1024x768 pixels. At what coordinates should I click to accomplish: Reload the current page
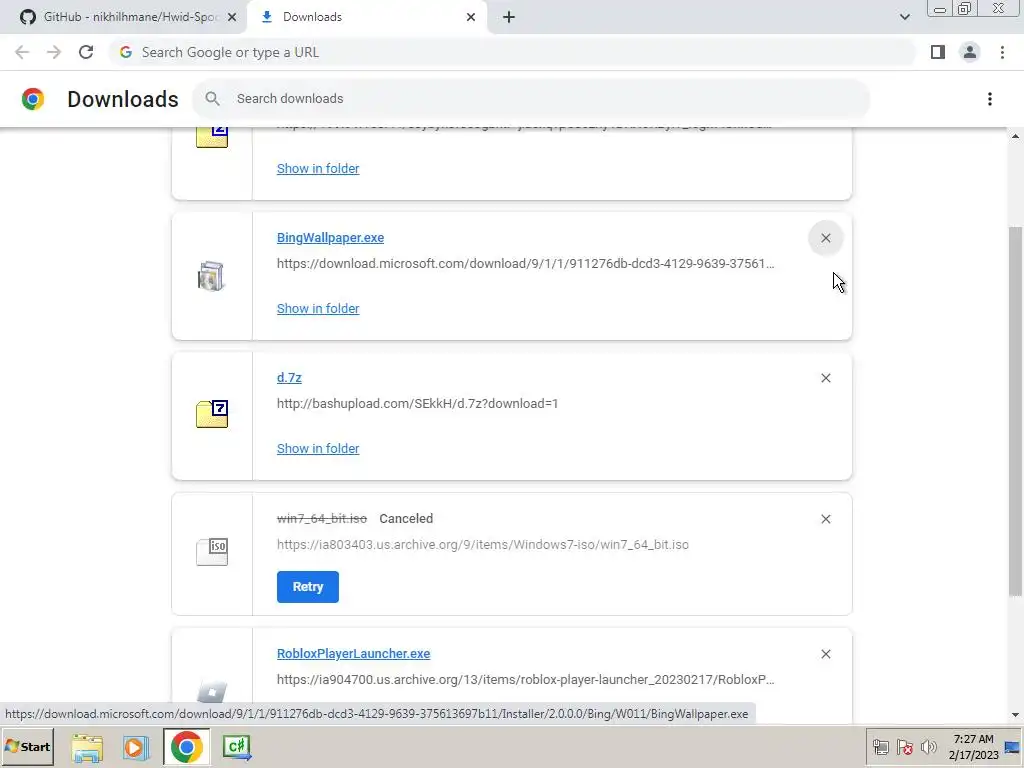point(86,52)
